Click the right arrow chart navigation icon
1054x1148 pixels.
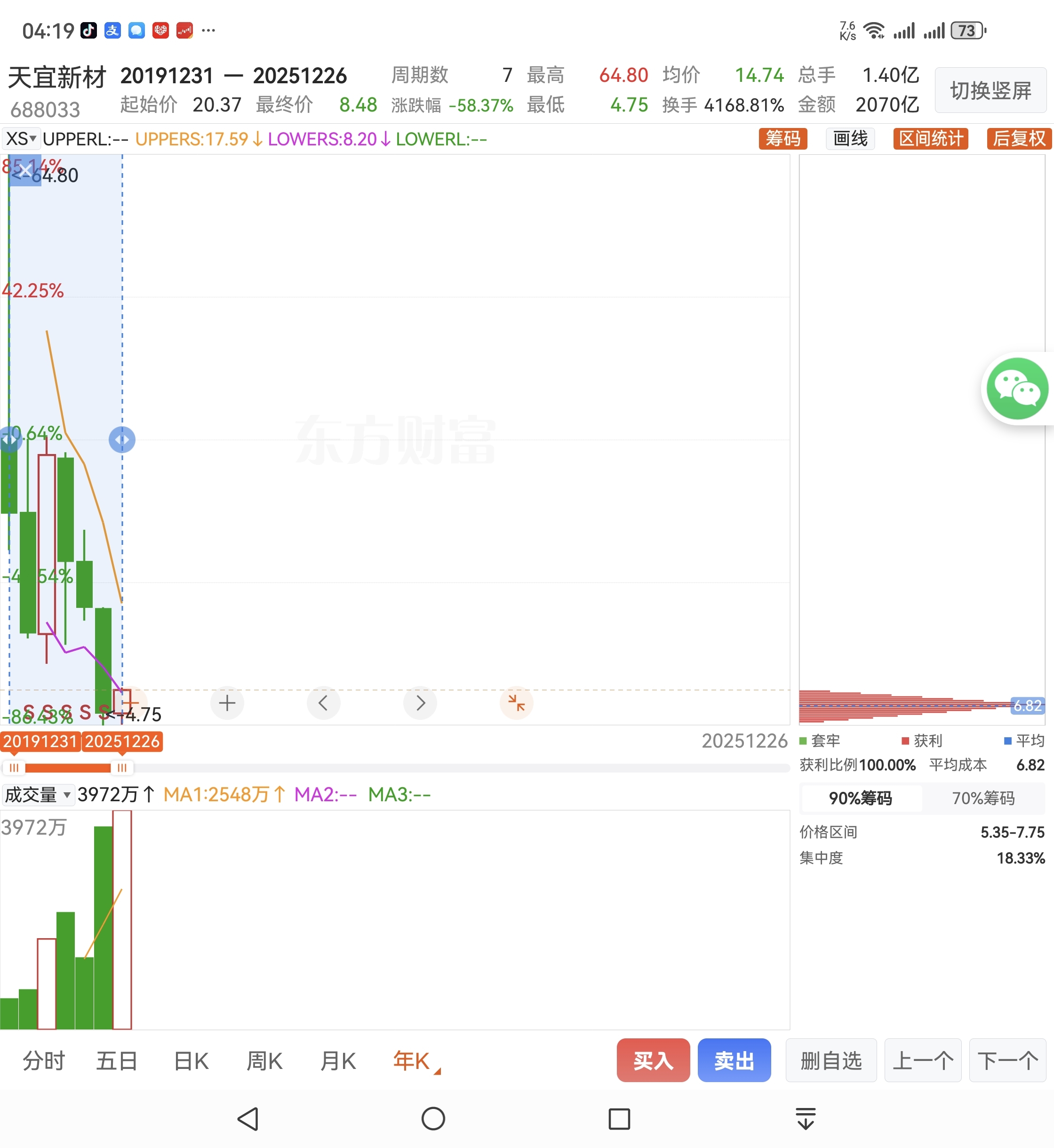point(420,702)
